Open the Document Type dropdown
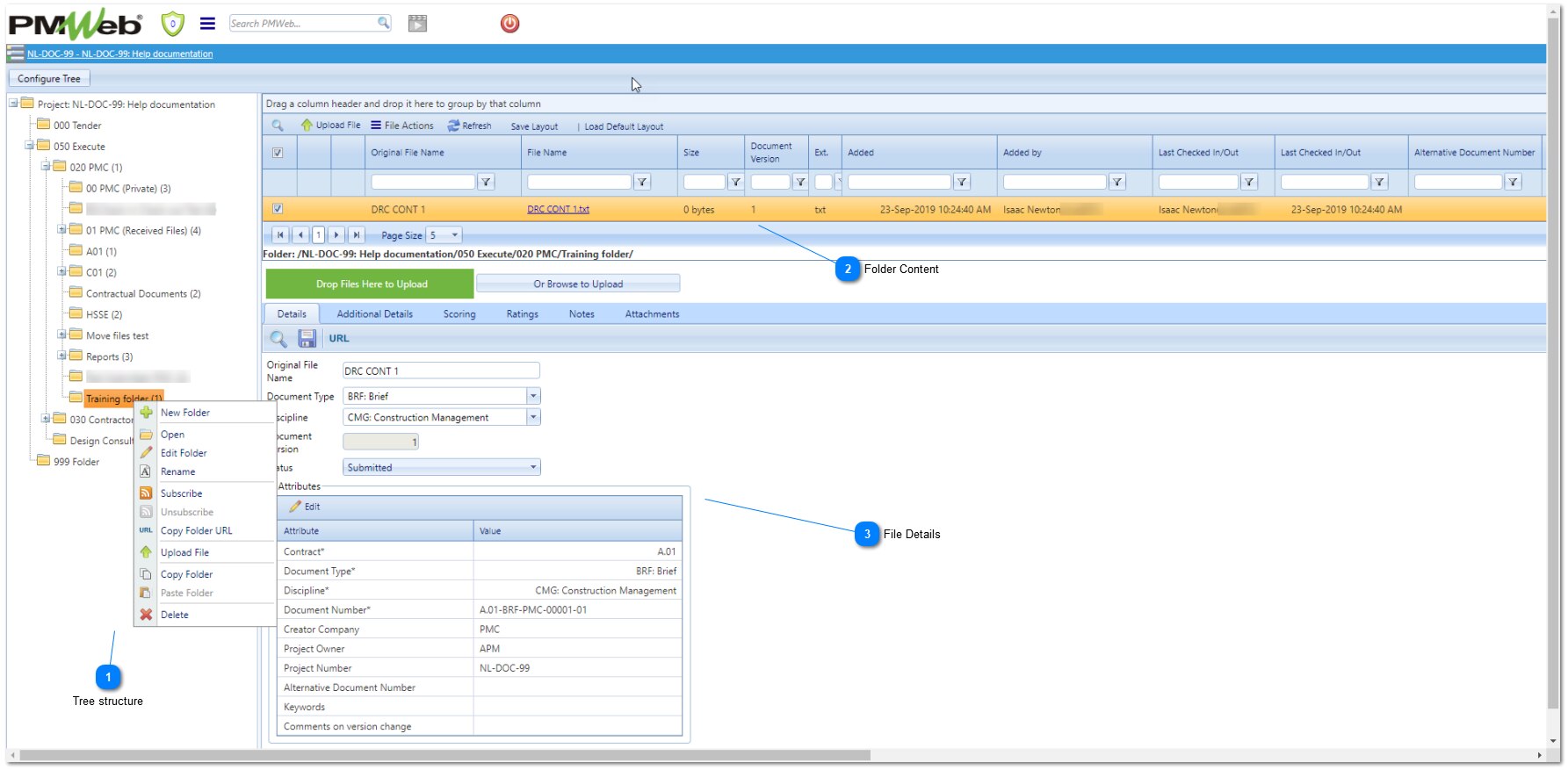This screenshot has height=770, width=1568. click(533, 396)
